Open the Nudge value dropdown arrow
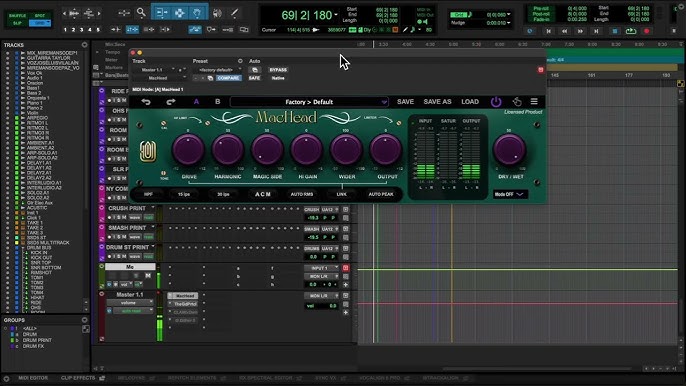The image size is (686, 386). pyautogui.click(x=508, y=23)
